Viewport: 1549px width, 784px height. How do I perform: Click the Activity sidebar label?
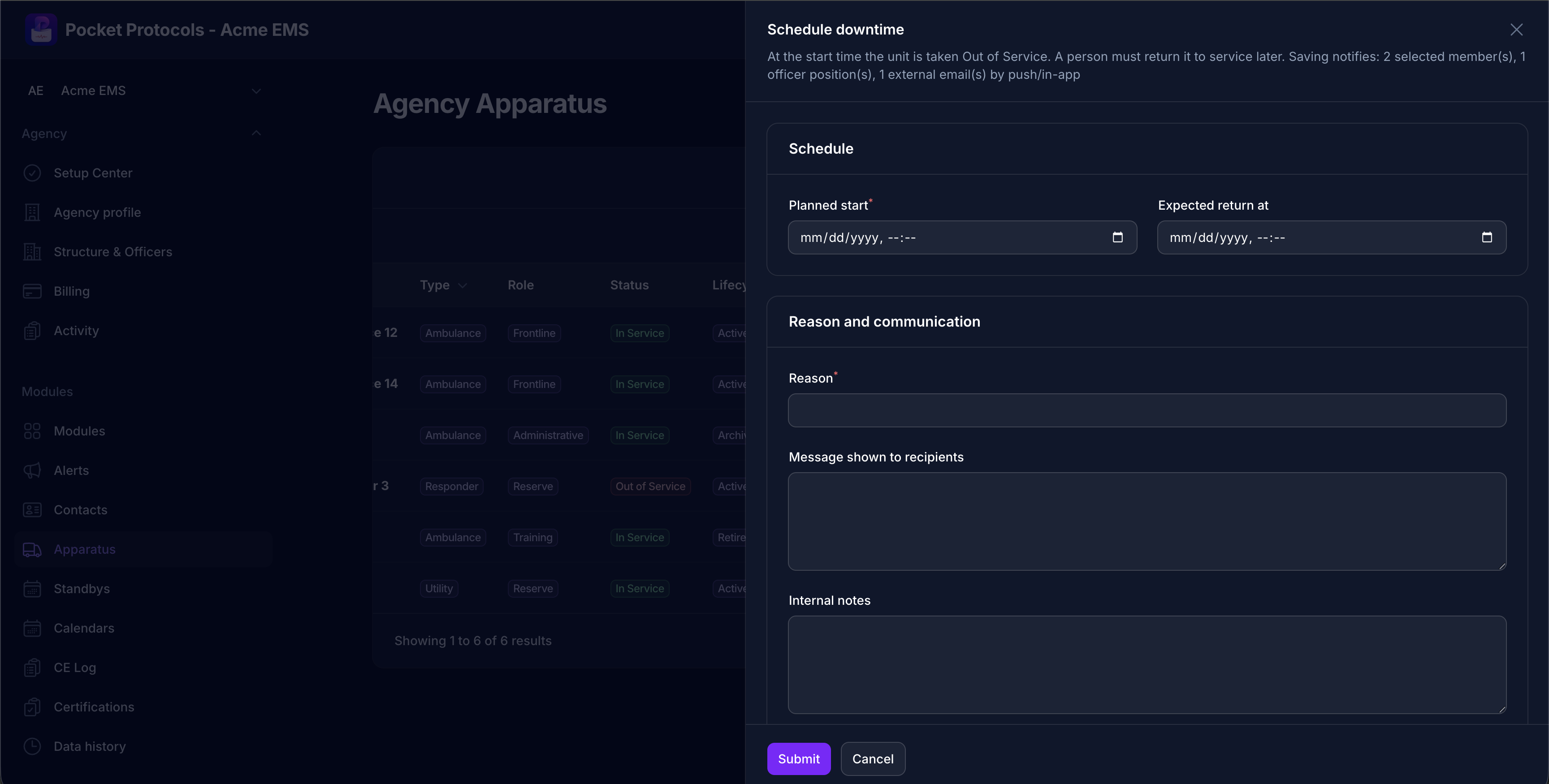(x=76, y=331)
